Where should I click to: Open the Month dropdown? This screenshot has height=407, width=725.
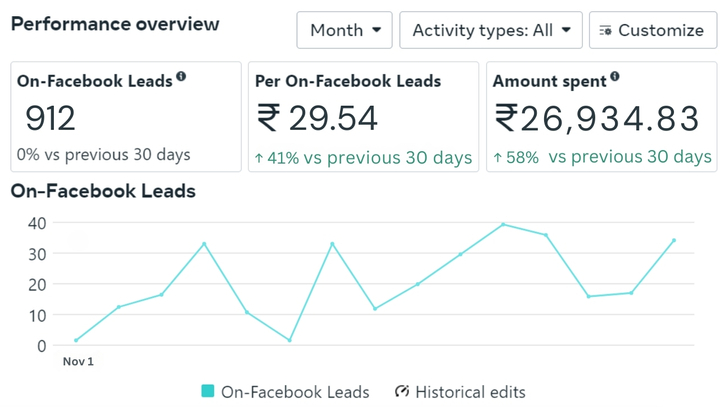click(344, 31)
